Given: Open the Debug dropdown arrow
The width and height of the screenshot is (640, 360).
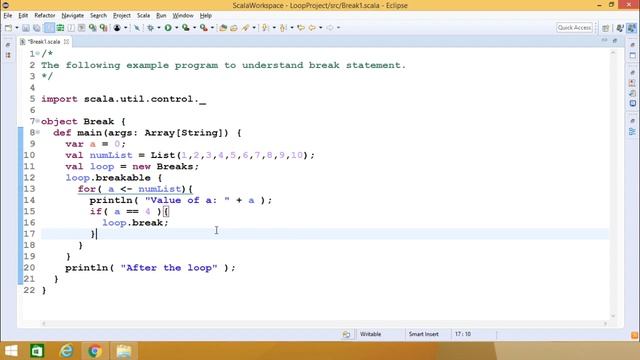Looking at the screenshot, I should (159, 28).
